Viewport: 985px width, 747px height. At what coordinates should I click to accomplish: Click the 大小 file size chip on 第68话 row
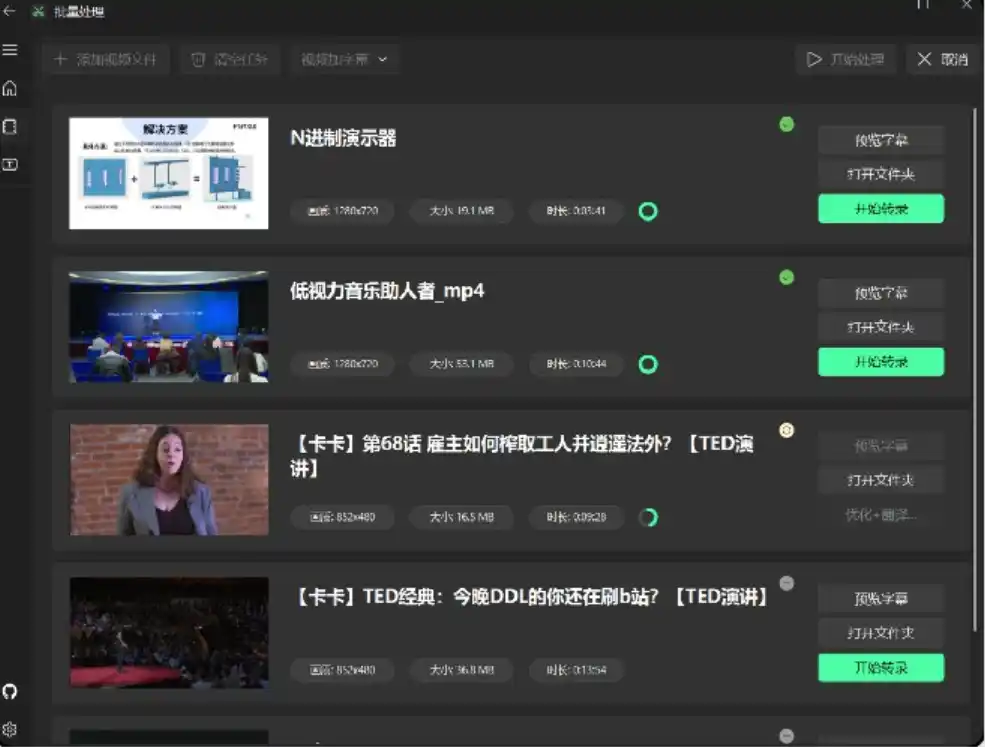tap(462, 517)
